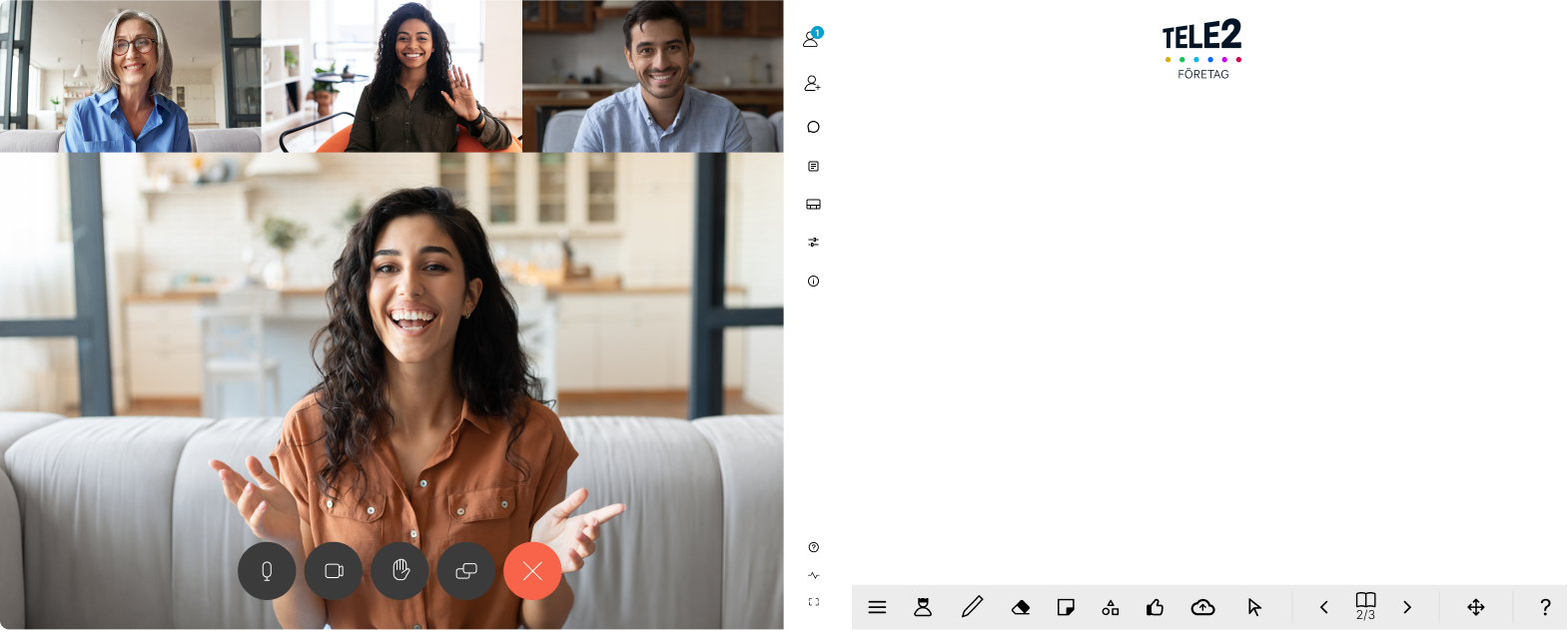Open the whiteboard hamburger menu
The image size is (1568, 634).
point(877,607)
